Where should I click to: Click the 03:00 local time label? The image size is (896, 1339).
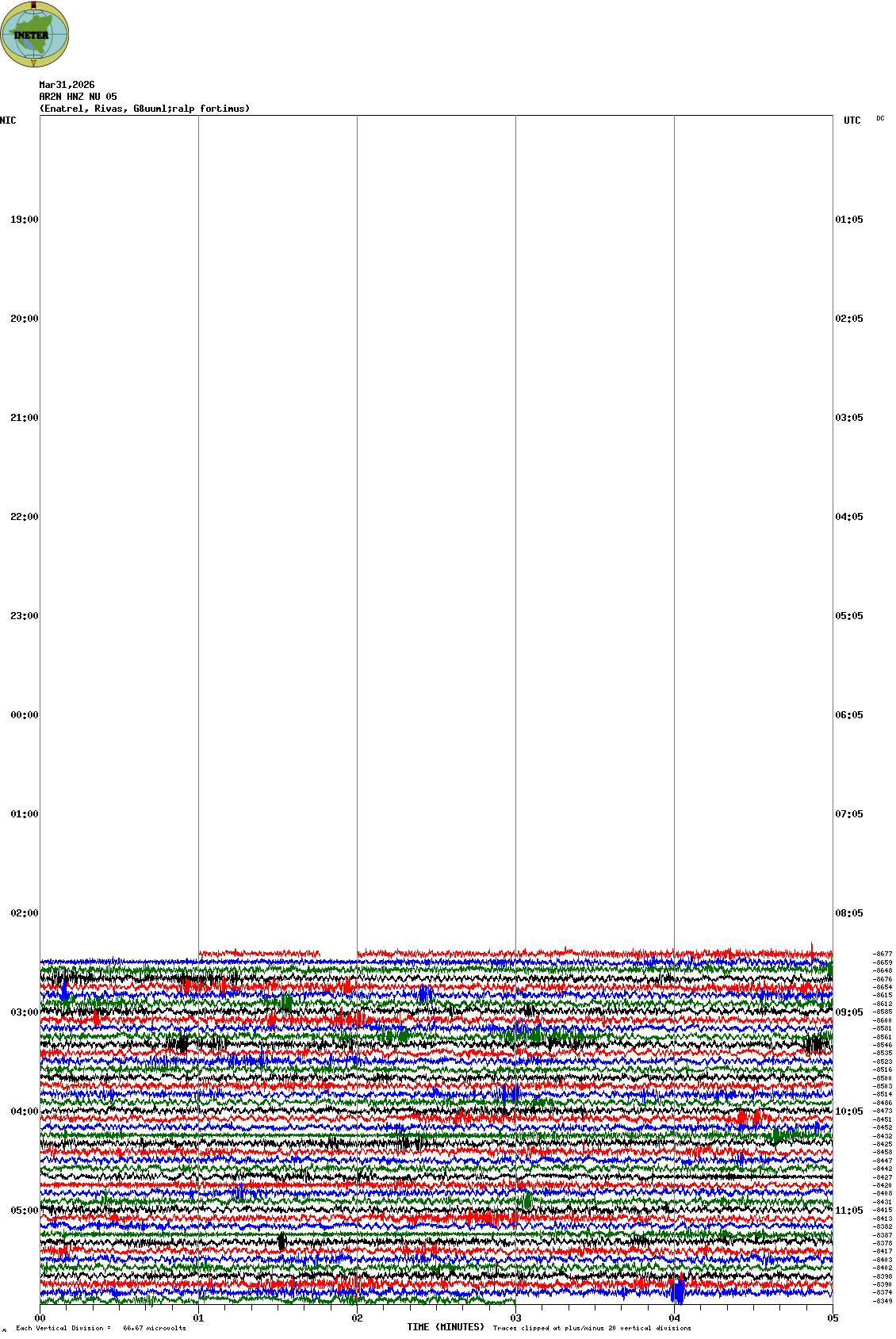tap(24, 1012)
